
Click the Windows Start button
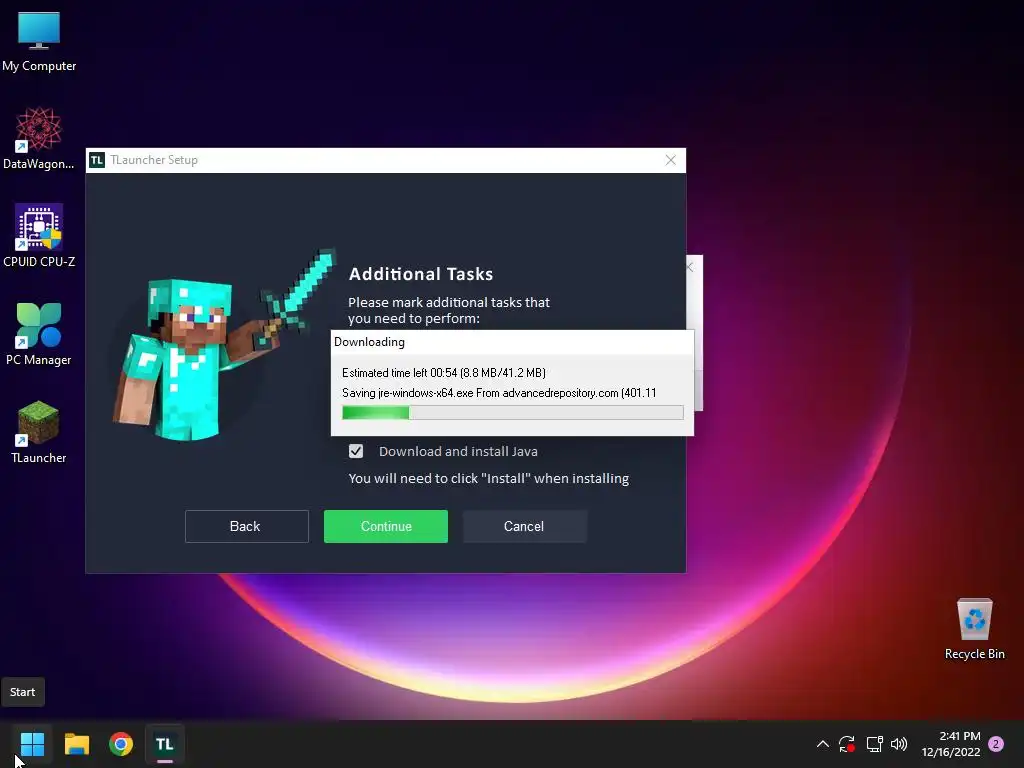32,744
